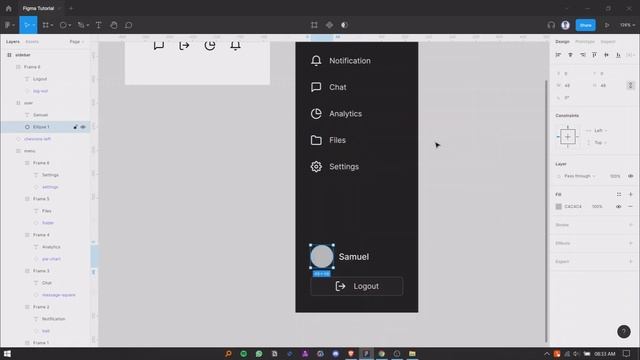This screenshot has width=640, height=360.
Task: Click the Align left icon
Action: [558, 55]
